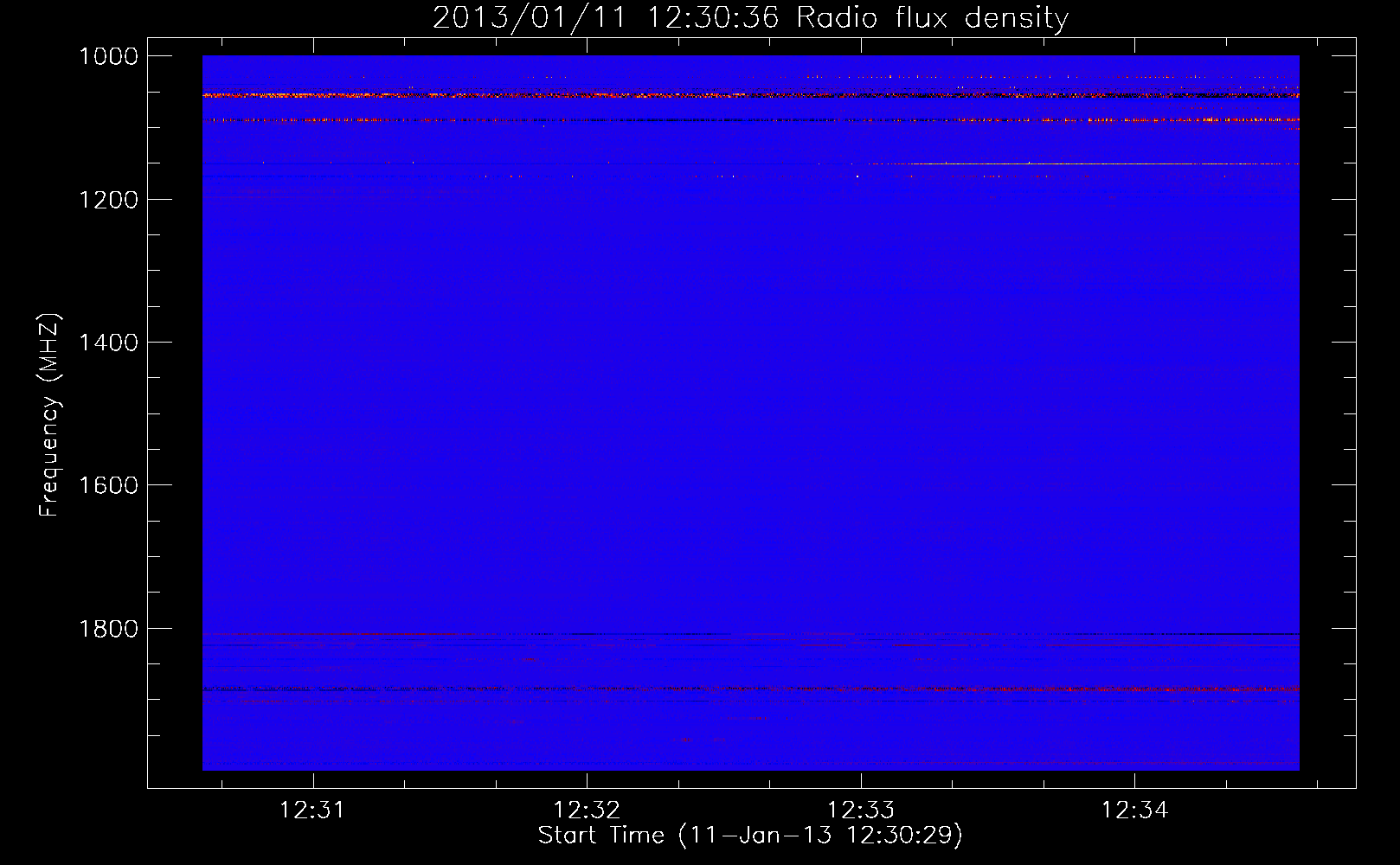Viewport: 1400px width, 865px height.
Task: Click the 12:32 time axis label
Action: 587,810
